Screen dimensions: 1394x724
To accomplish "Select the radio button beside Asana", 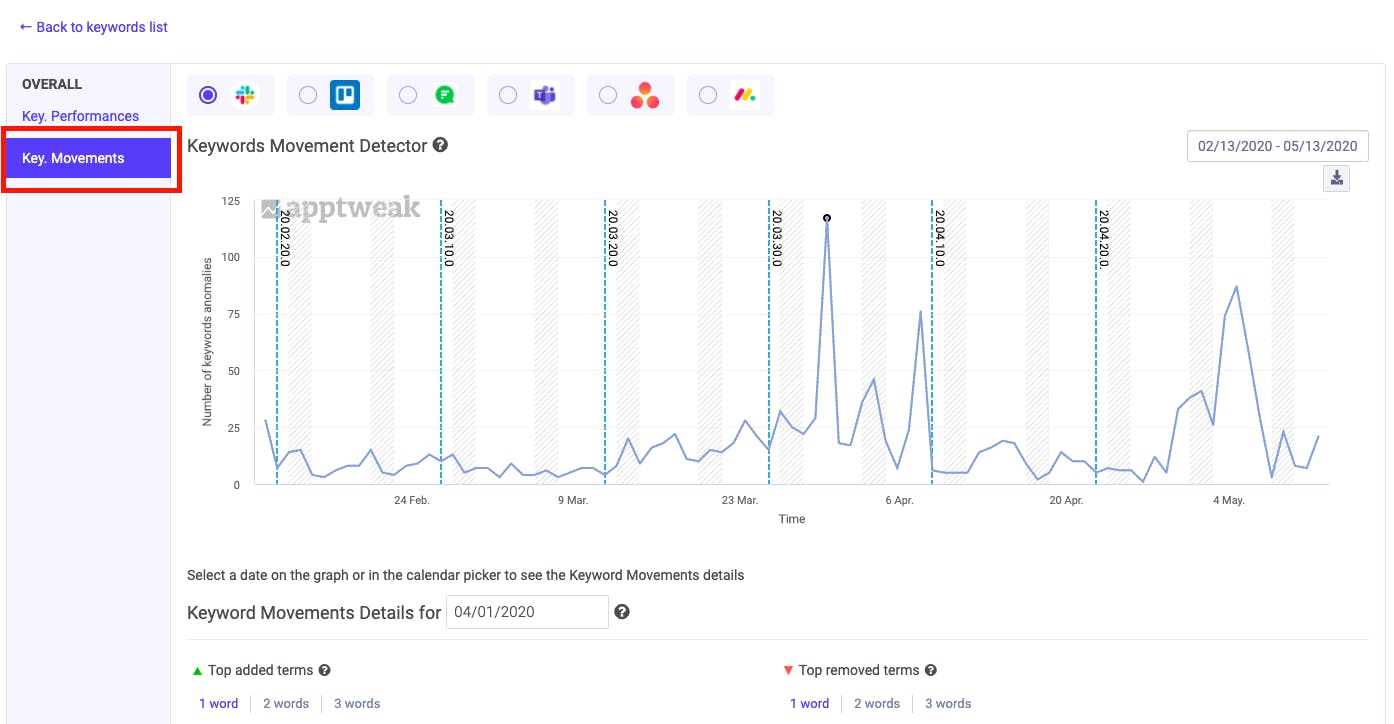I will click(x=608, y=95).
